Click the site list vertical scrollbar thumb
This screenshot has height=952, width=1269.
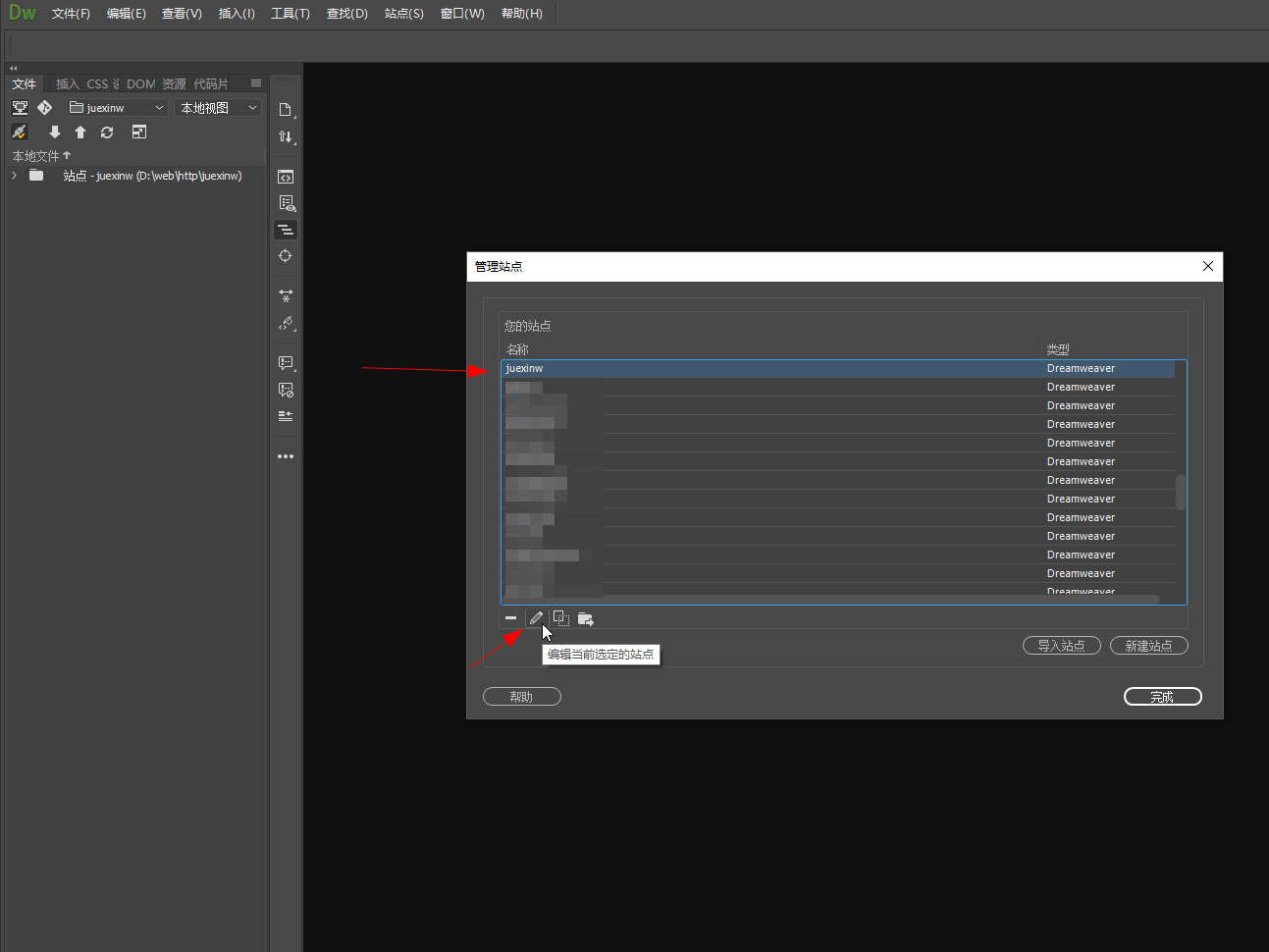coord(1181,492)
